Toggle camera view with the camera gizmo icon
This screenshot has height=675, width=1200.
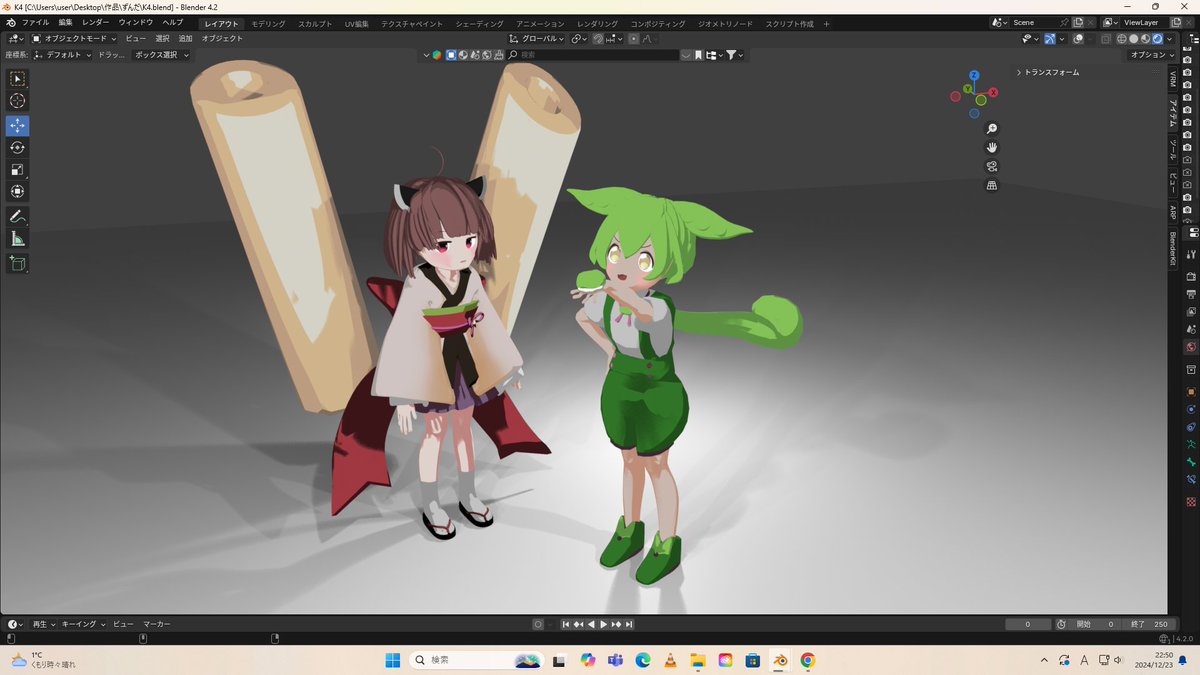992,166
